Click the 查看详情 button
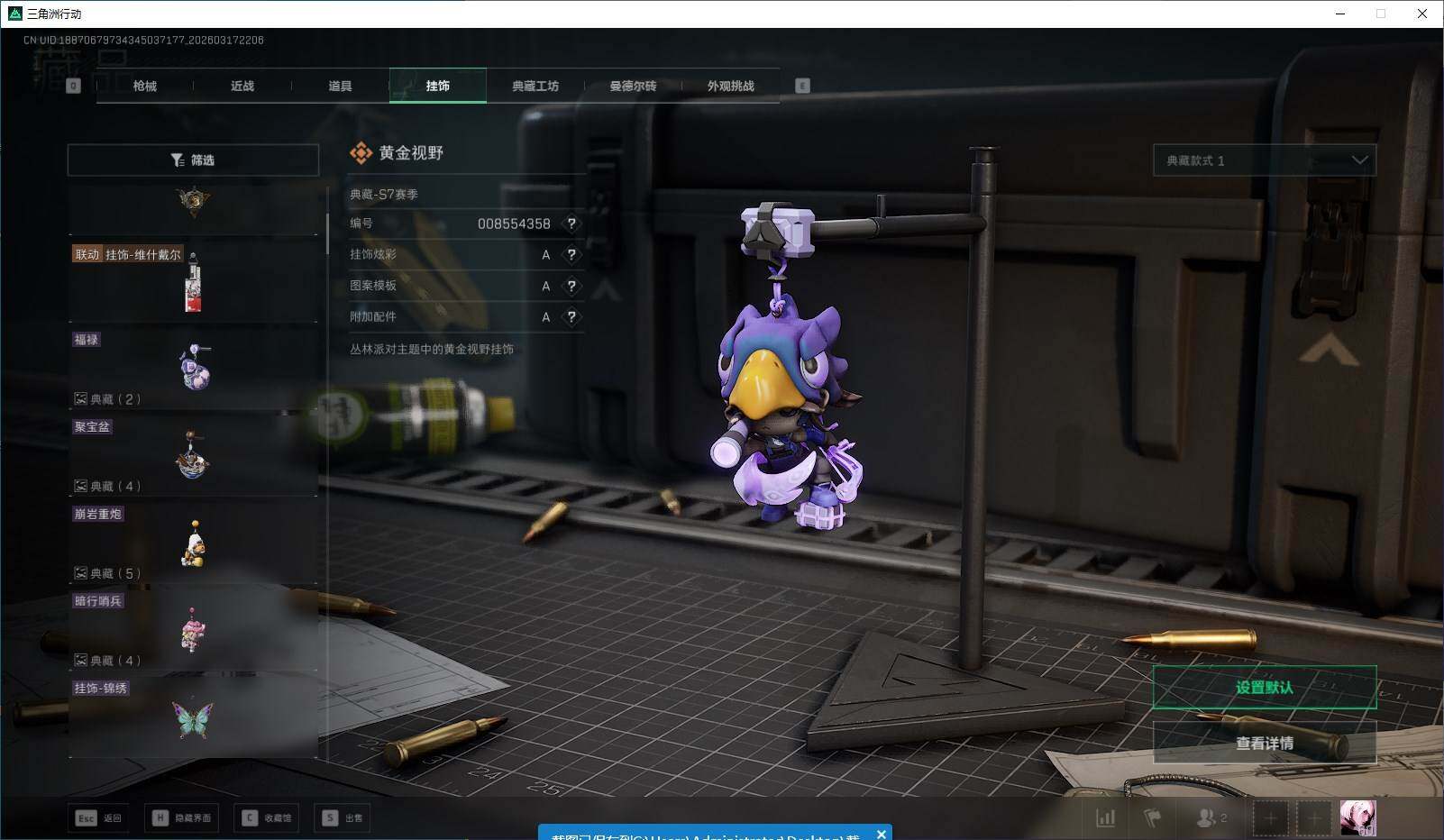The image size is (1444, 840). (1265, 744)
